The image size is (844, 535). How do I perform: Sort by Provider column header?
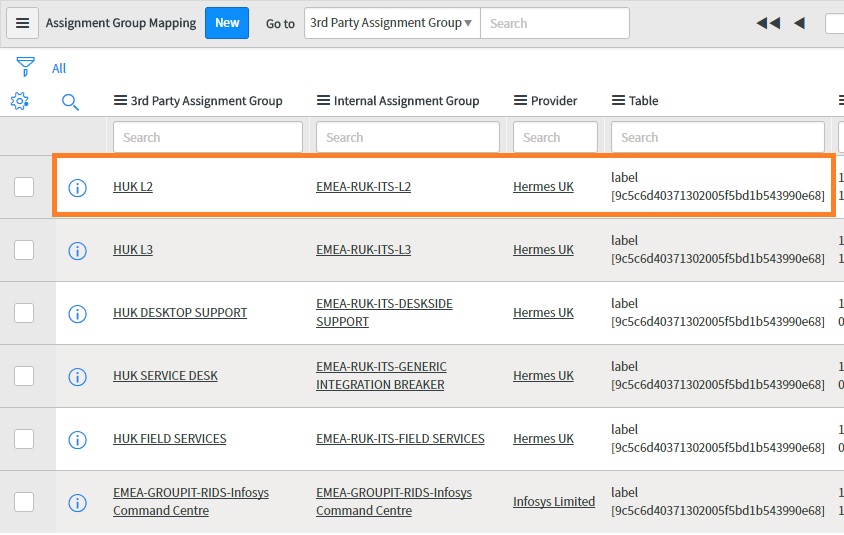[554, 101]
